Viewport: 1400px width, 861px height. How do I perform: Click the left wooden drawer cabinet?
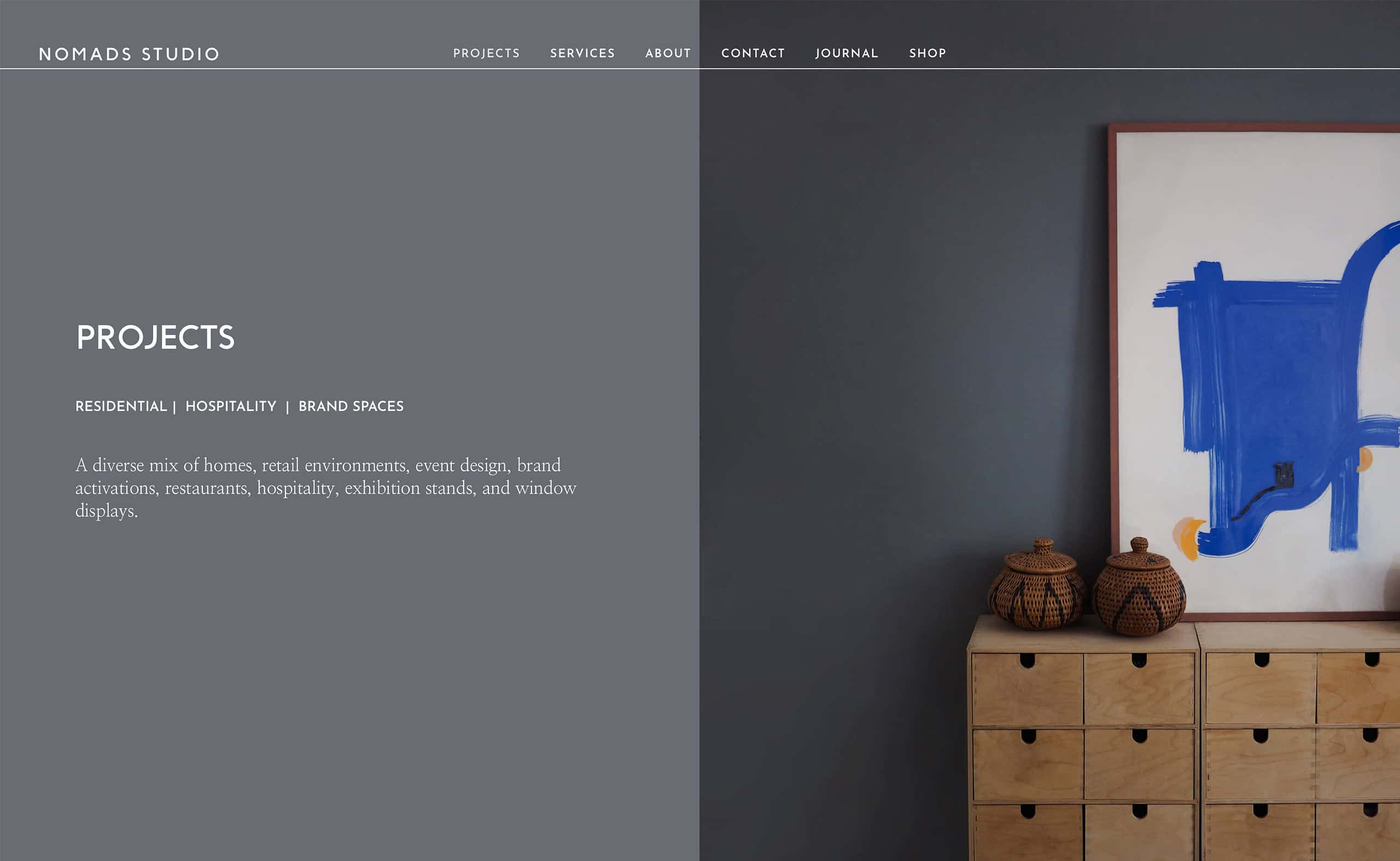(x=1083, y=739)
